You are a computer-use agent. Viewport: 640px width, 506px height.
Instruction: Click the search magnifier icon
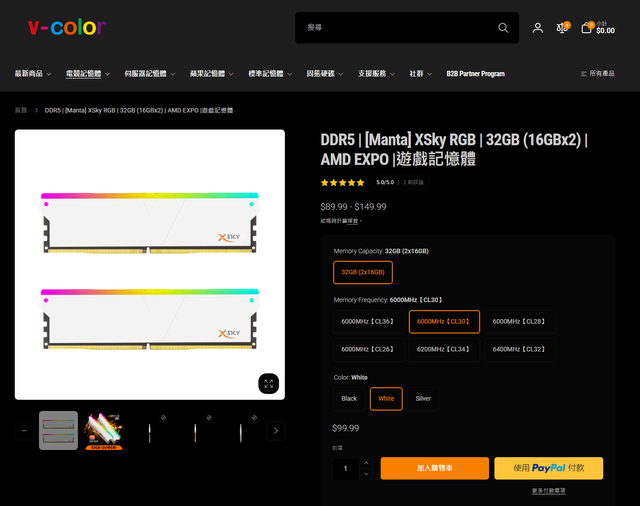tap(503, 28)
